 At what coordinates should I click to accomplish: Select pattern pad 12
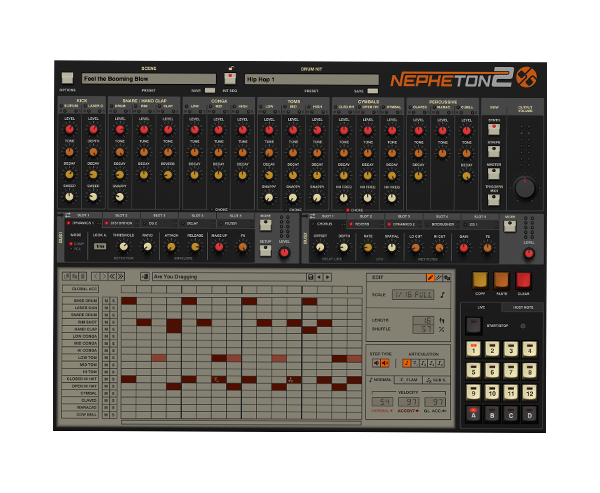pyautogui.click(x=530, y=392)
